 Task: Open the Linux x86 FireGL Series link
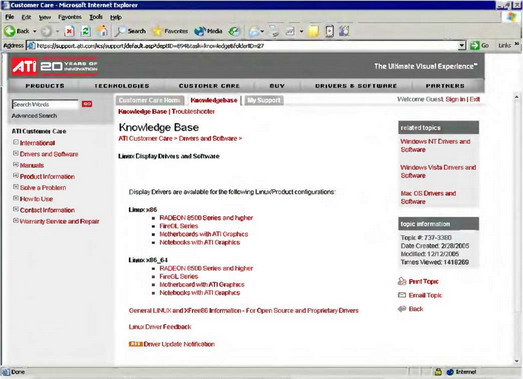pos(179,226)
